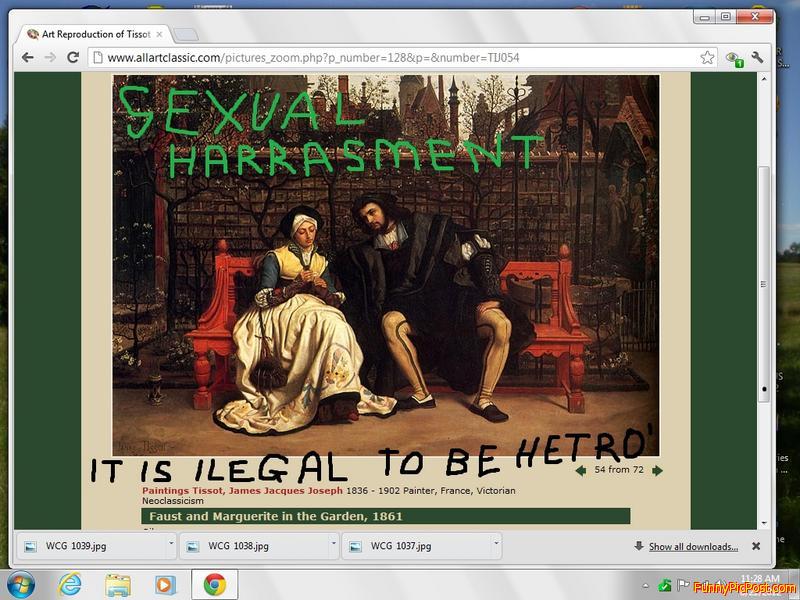Open the downloaded file WCG 1039.jpg
The width and height of the screenshot is (800, 600).
[x=92, y=546]
